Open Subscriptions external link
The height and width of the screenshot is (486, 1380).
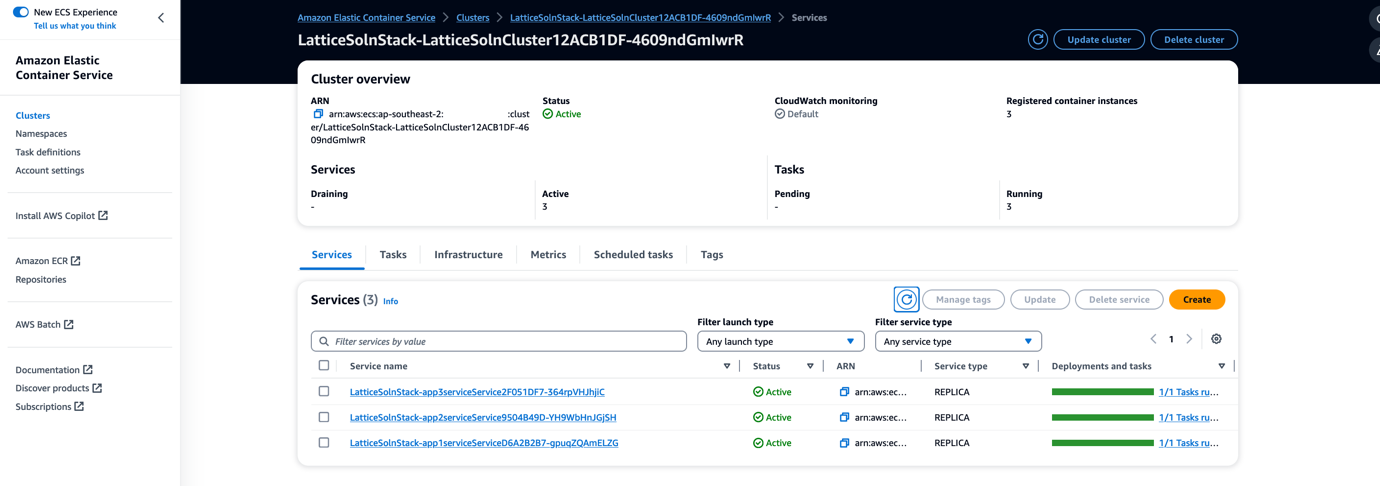click(x=49, y=406)
